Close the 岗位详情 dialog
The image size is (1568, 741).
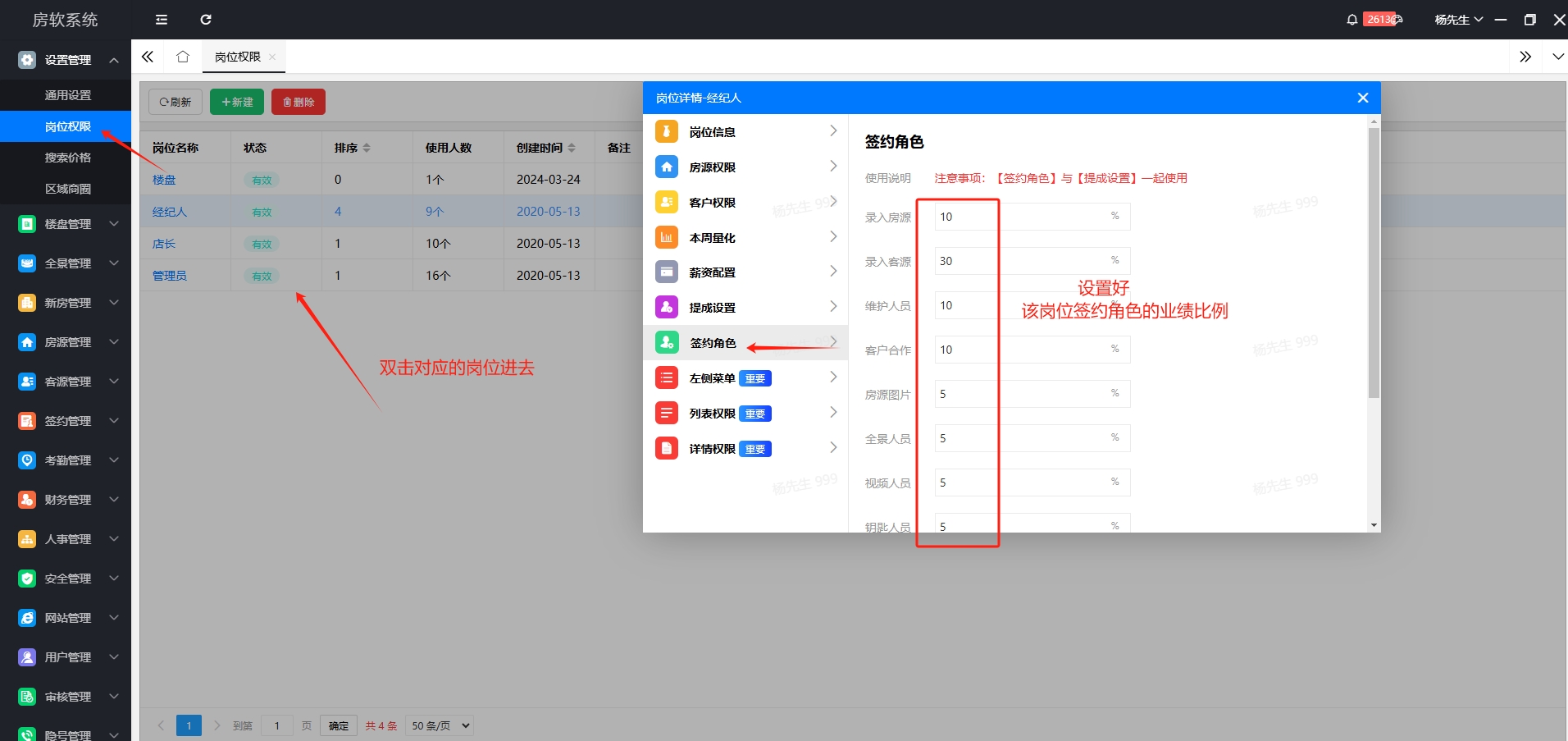click(x=1363, y=98)
